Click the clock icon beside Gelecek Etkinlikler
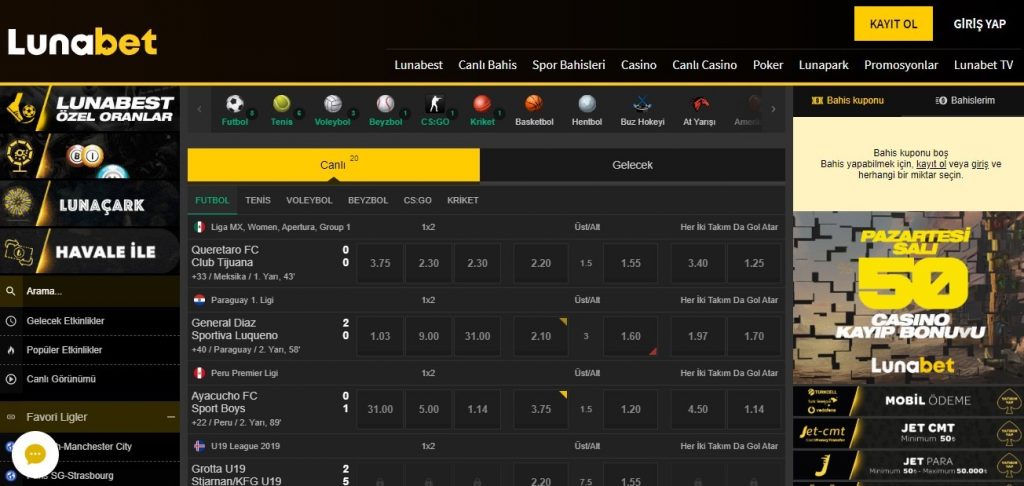The image size is (1024, 486). (x=10, y=321)
